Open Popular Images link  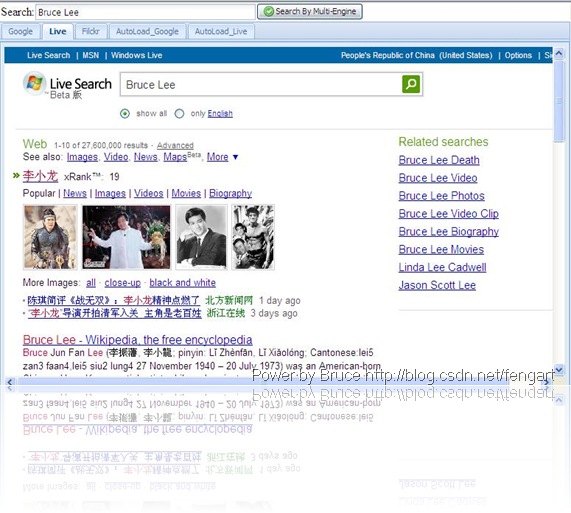110,193
